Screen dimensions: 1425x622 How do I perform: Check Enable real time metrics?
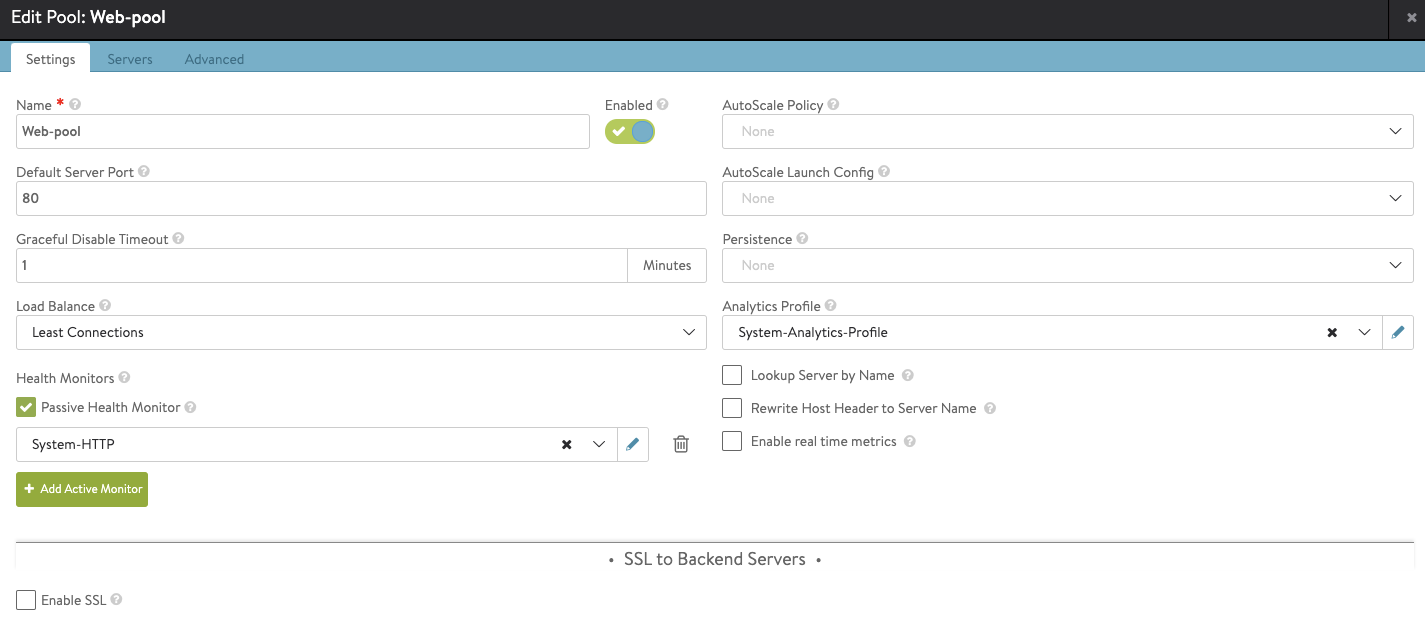coord(732,442)
